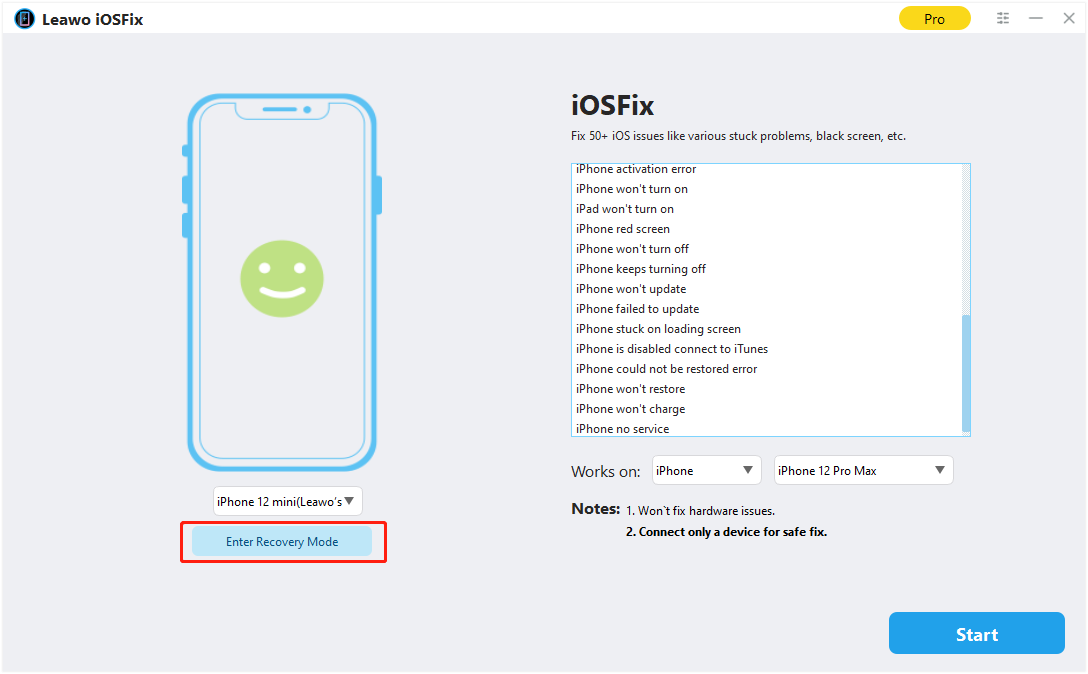Click the 'Fix 50+ iOS issues' description
The image size is (1088, 674).
pyautogui.click(x=738, y=136)
